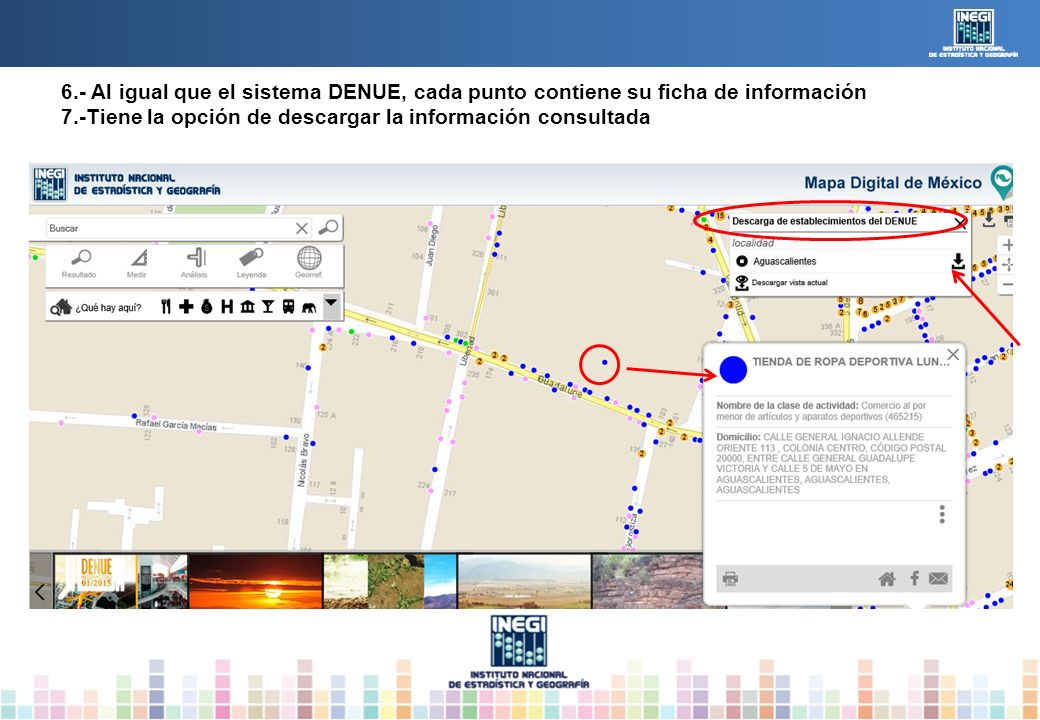Image resolution: width=1040 pixels, height=720 pixels.
Task: Open the Georref. globe tool
Action: (x=309, y=263)
